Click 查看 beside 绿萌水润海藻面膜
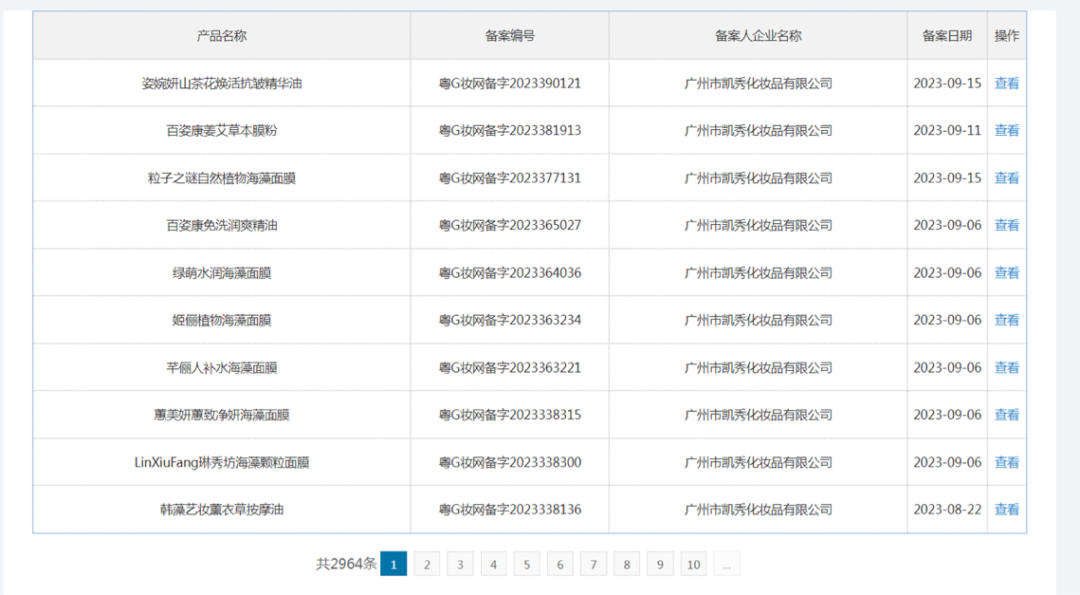Screen dimensions: 1080x595 click(x=1007, y=271)
